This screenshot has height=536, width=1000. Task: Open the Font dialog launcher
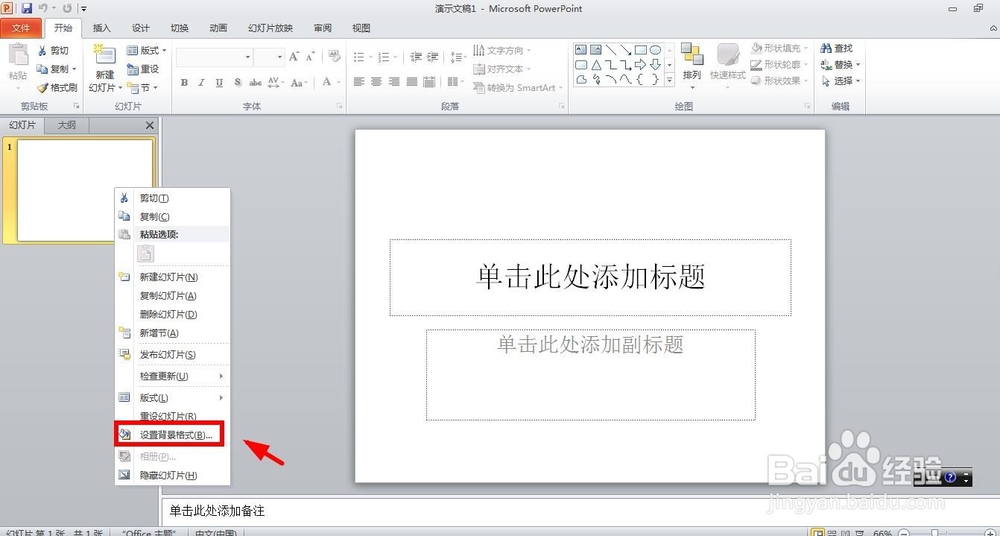click(339, 106)
